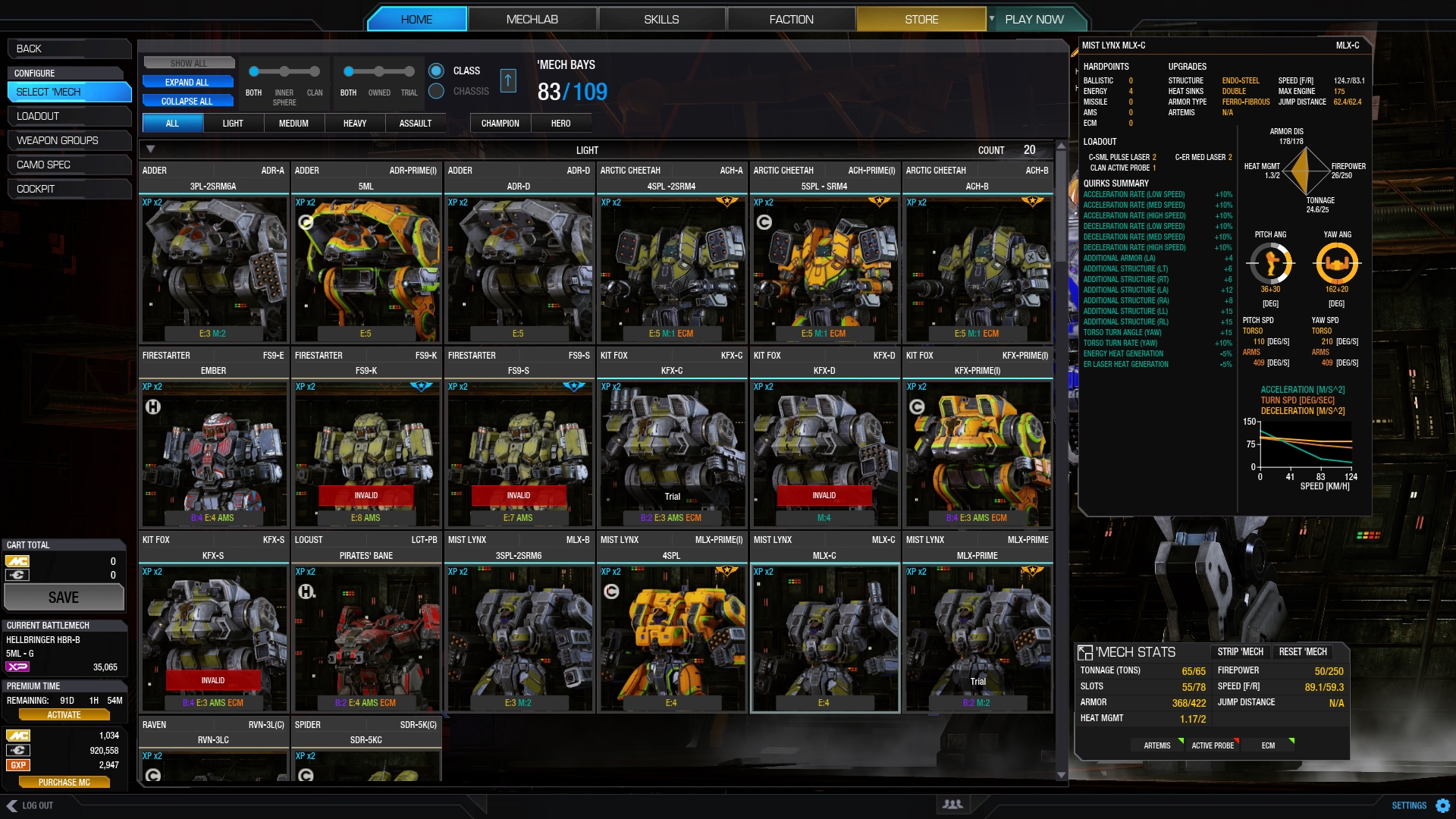Click Collapse All groups
The height and width of the screenshot is (819, 1456).
187,101
